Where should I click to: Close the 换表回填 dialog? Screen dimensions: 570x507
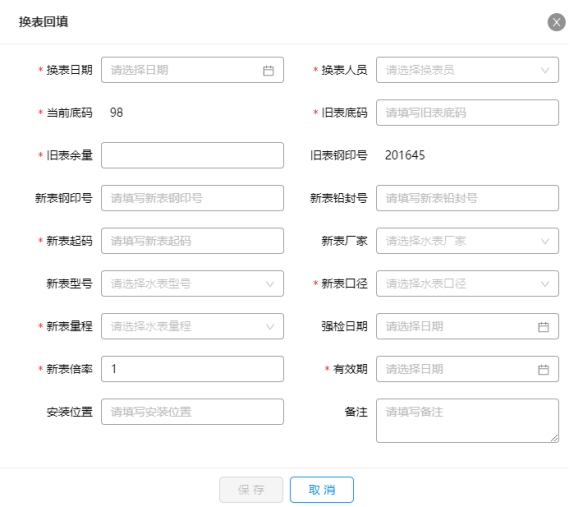coord(556,22)
